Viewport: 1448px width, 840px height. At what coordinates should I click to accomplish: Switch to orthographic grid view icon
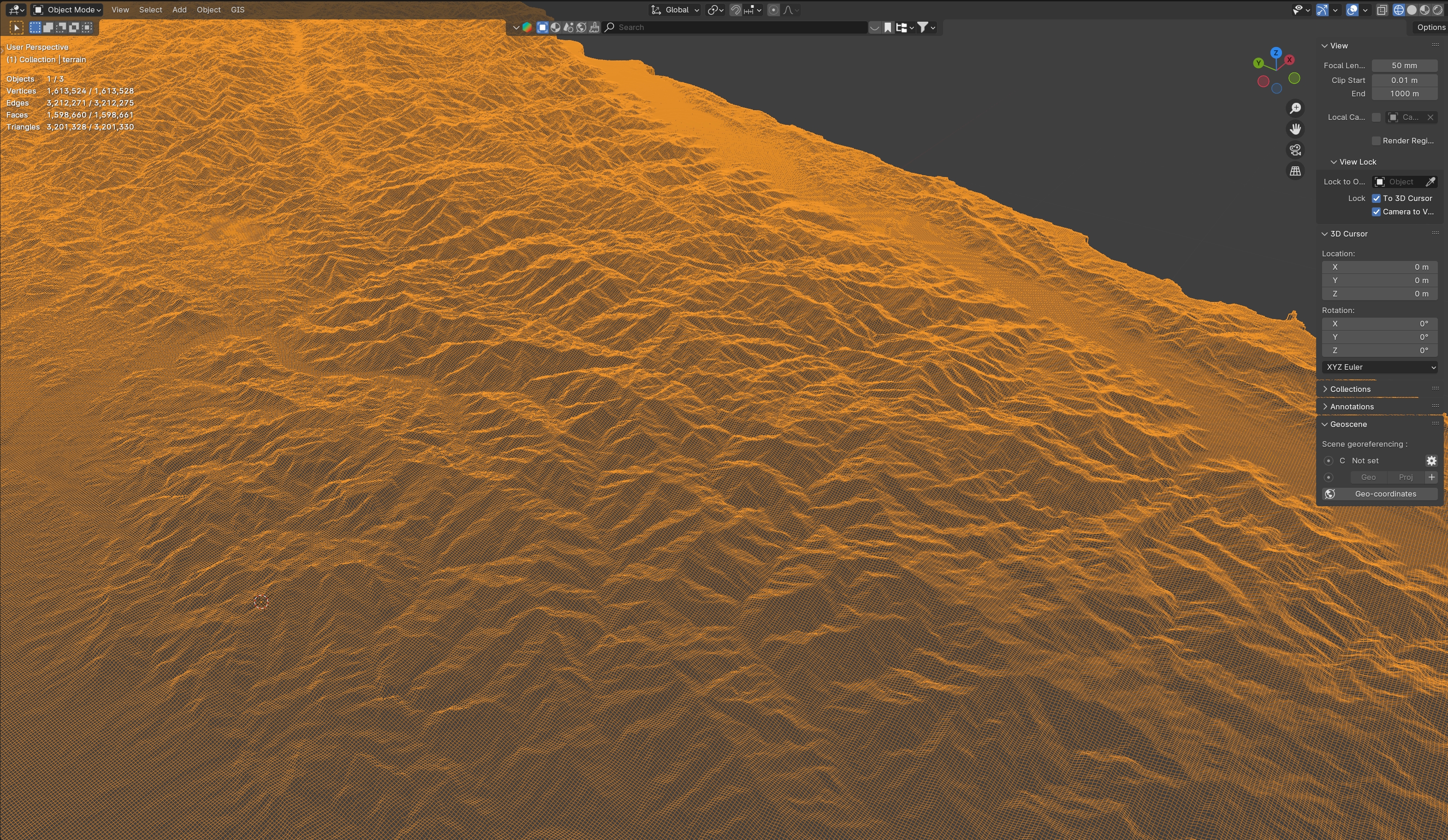pyautogui.click(x=1295, y=171)
